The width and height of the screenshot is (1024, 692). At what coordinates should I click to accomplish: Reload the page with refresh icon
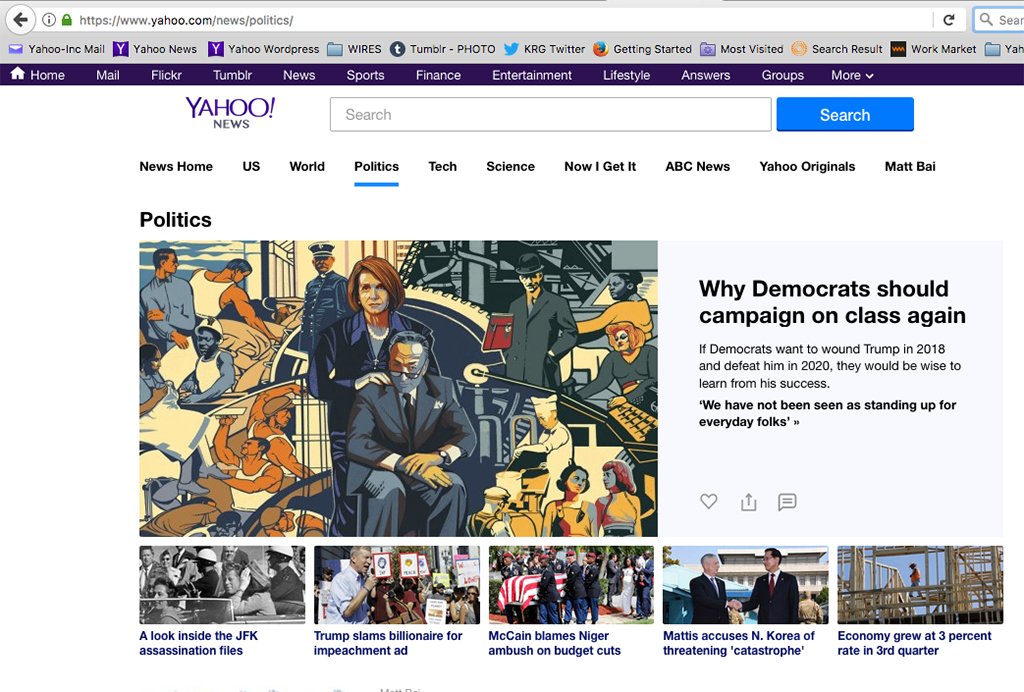(948, 20)
